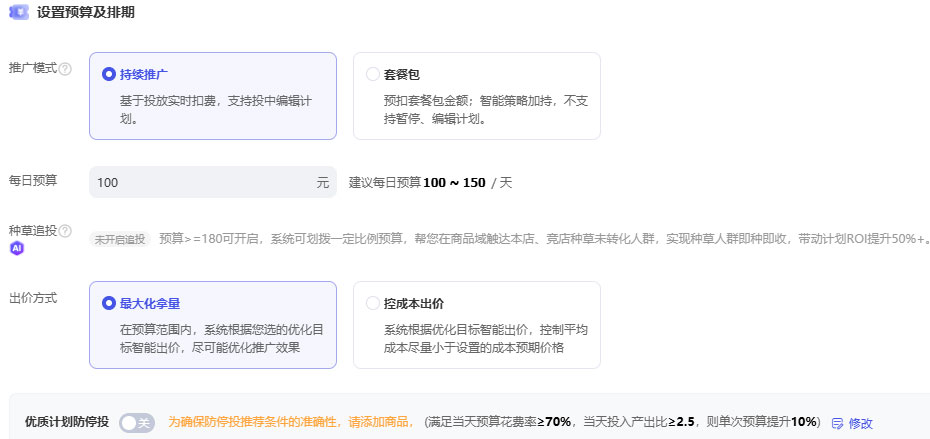
Task: Click the 持续推广 card description text
Action: click(x=216, y=110)
